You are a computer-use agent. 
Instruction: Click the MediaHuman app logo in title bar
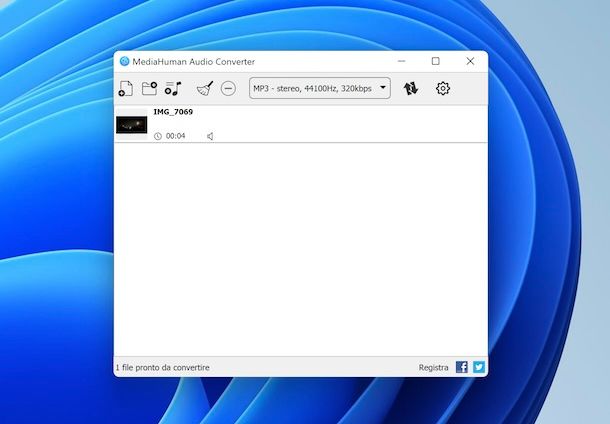[x=124, y=61]
